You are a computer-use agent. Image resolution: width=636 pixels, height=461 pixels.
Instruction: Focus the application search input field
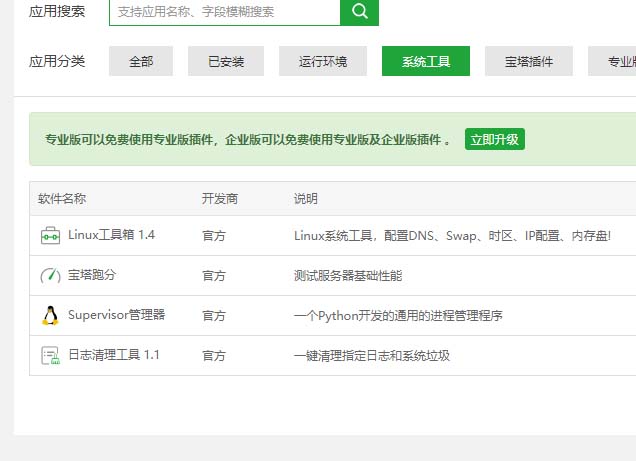[x=225, y=12]
